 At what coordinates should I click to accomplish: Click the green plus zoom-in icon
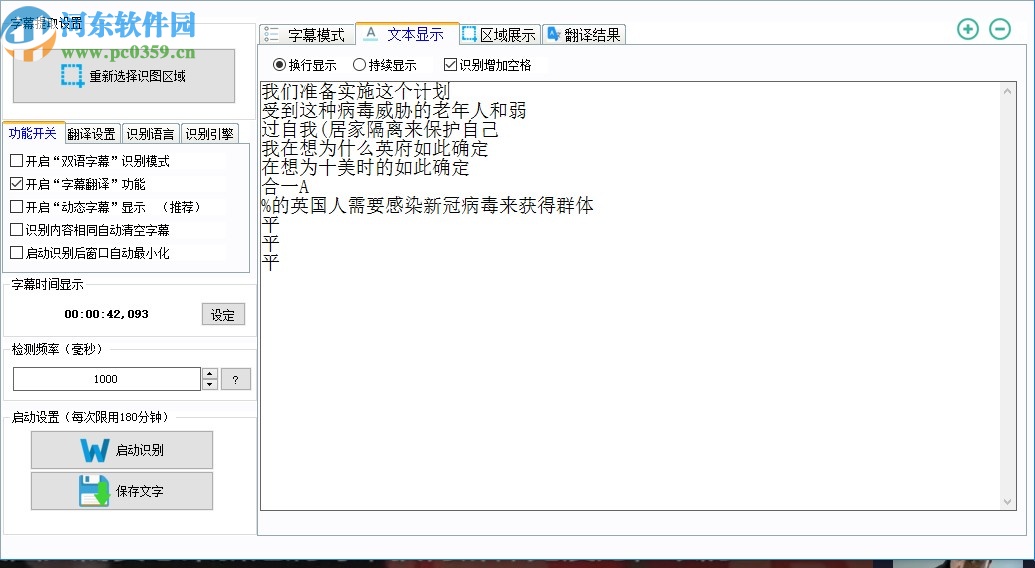pos(968,29)
